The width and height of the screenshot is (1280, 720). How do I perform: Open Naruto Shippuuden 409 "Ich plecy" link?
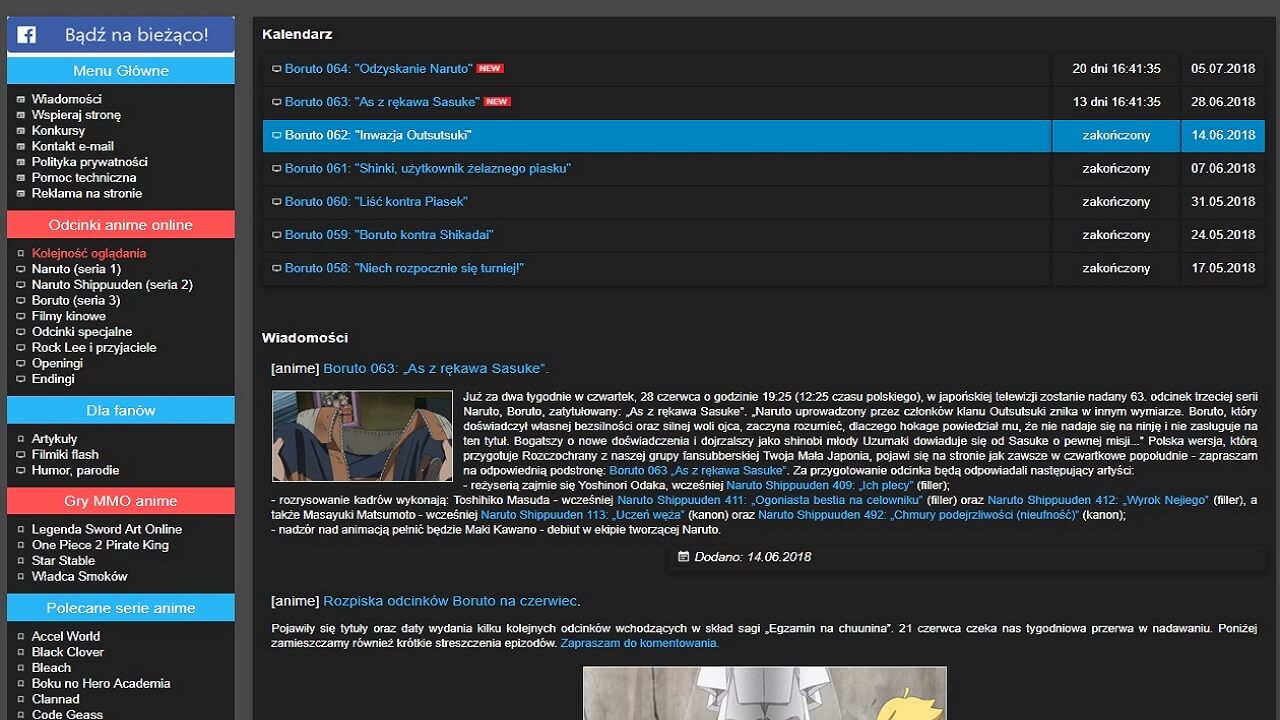(819, 485)
